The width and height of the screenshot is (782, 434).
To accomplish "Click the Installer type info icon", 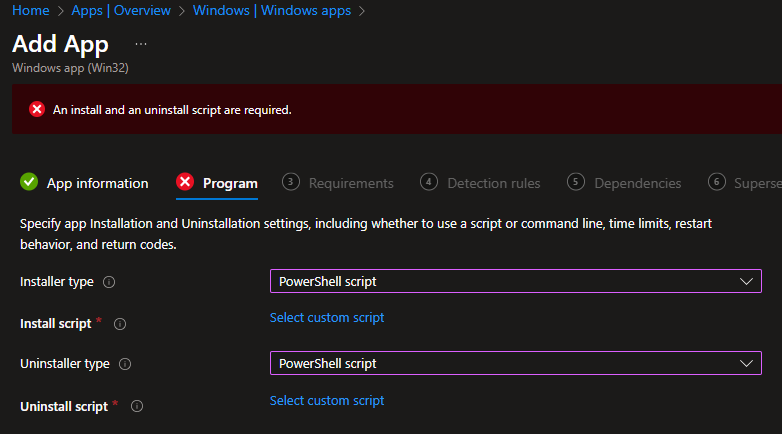I will (x=109, y=282).
